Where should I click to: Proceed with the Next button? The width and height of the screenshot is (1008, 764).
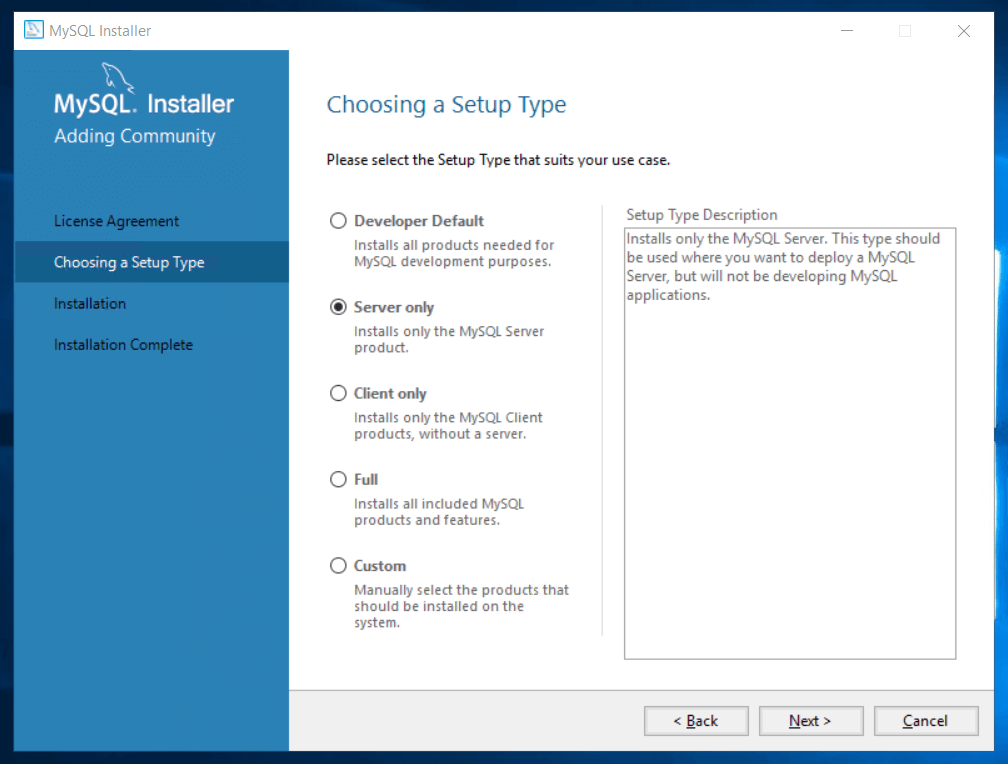[x=810, y=720]
